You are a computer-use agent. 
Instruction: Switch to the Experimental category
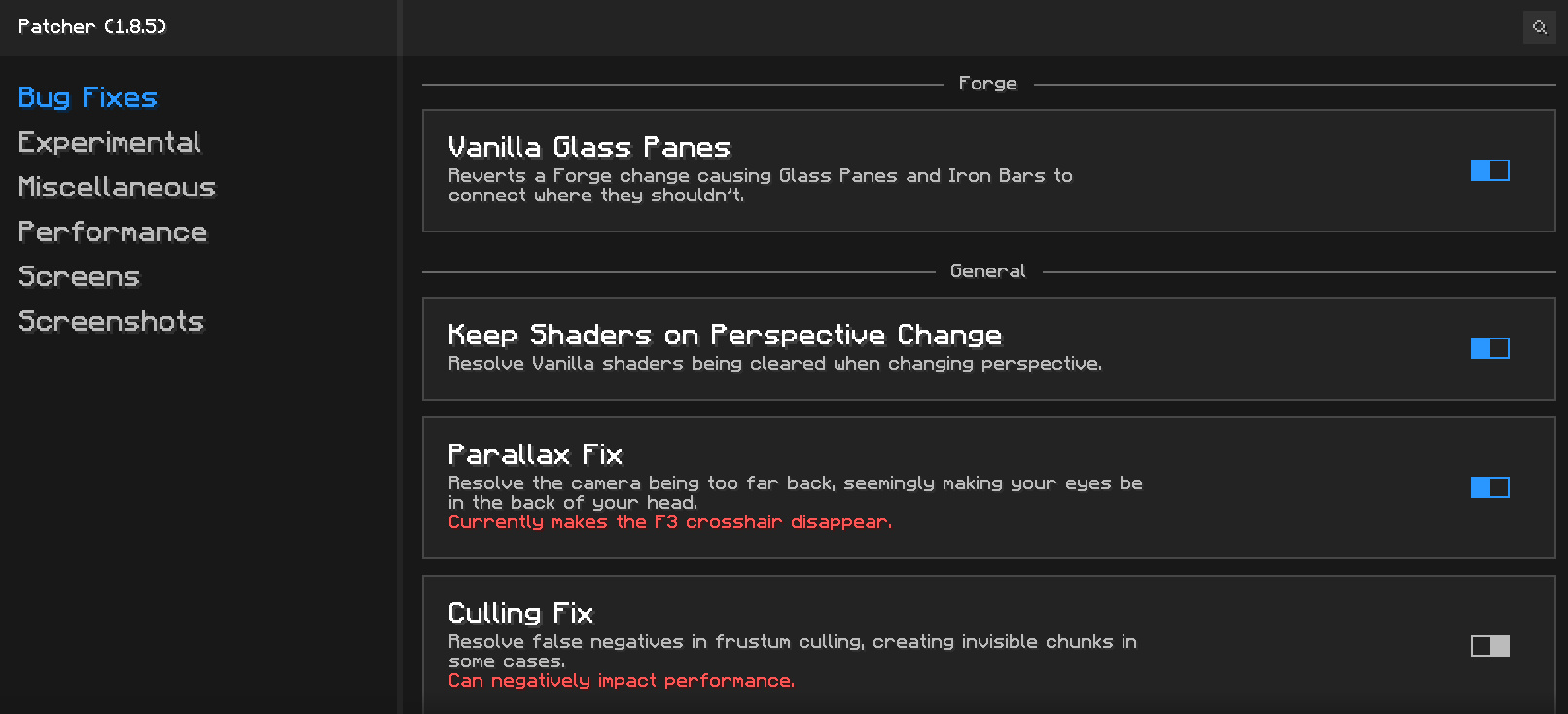pyautogui.click(x=109, y=142)
